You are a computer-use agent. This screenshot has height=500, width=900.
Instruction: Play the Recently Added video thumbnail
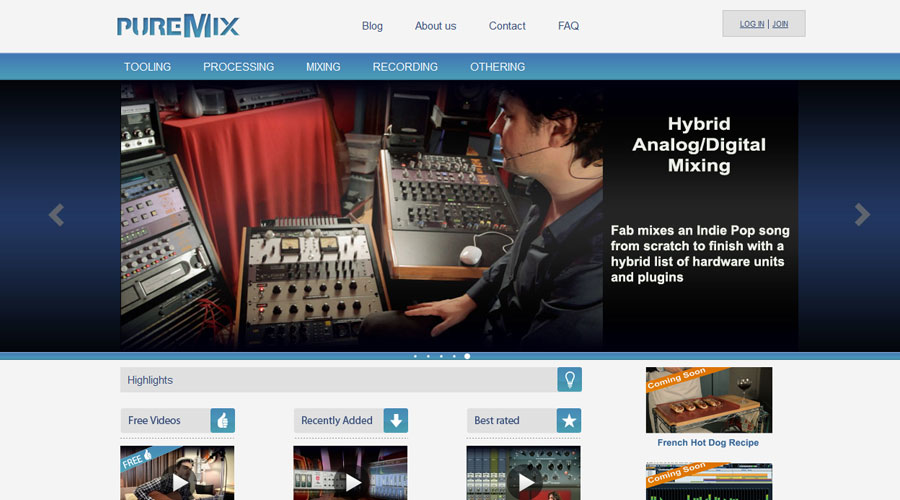coord(351,481)
